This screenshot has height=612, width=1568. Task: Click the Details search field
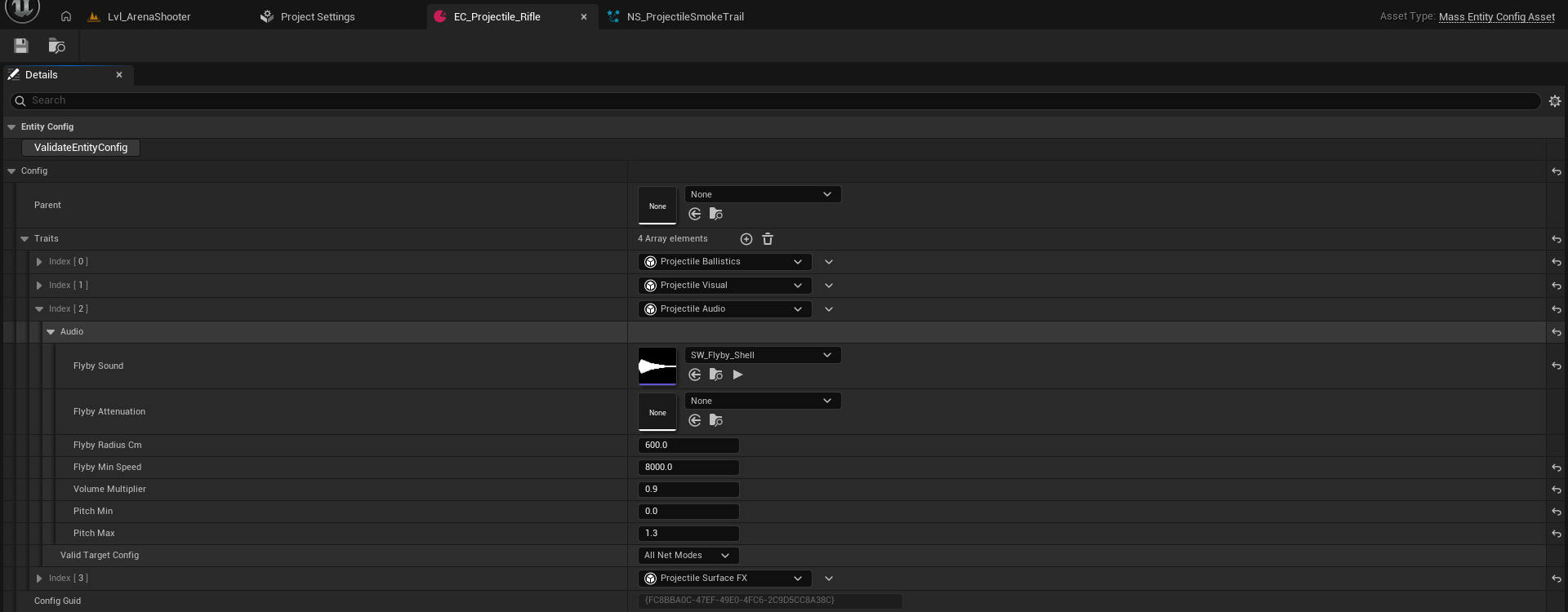point(775,100)
